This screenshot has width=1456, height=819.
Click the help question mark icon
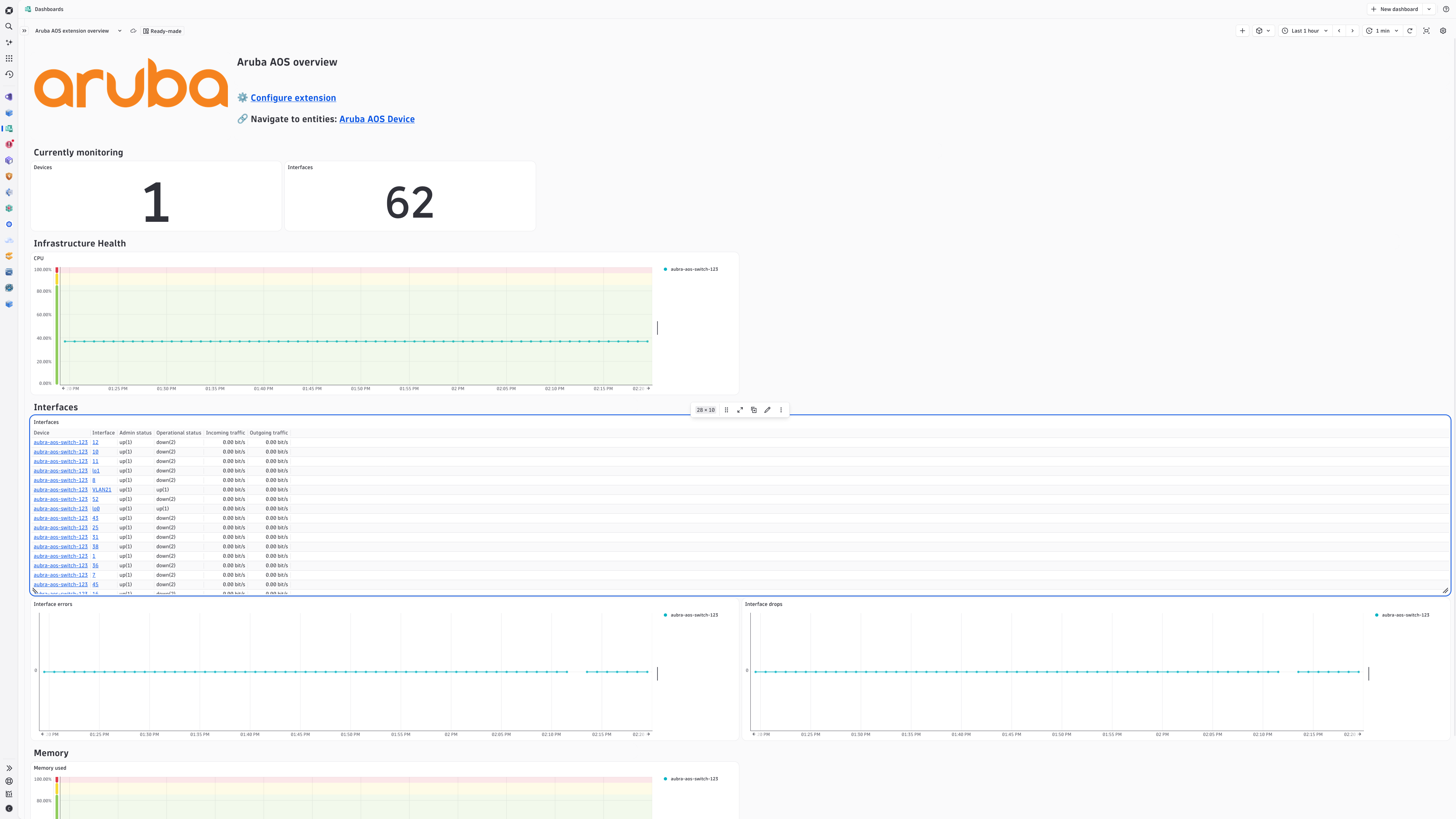(x=1447, y=9)
